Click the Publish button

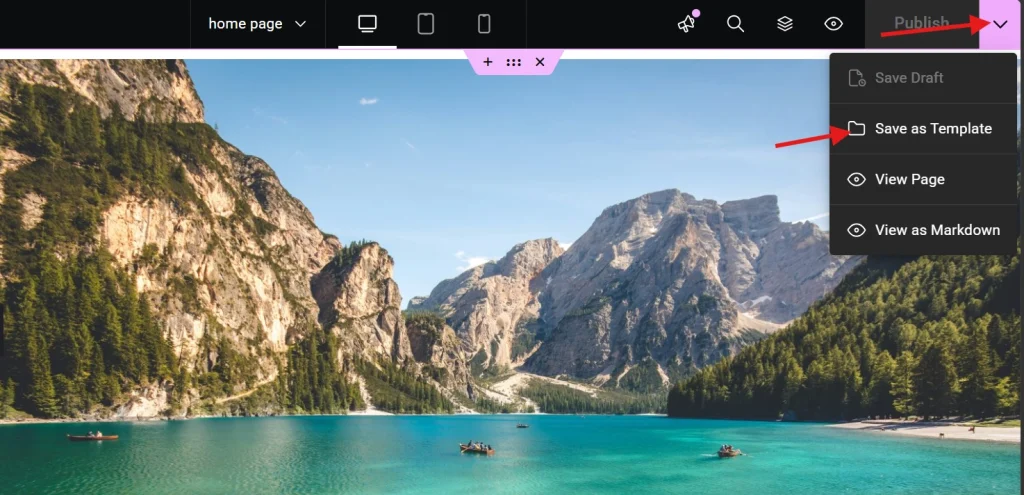[921, 24]
